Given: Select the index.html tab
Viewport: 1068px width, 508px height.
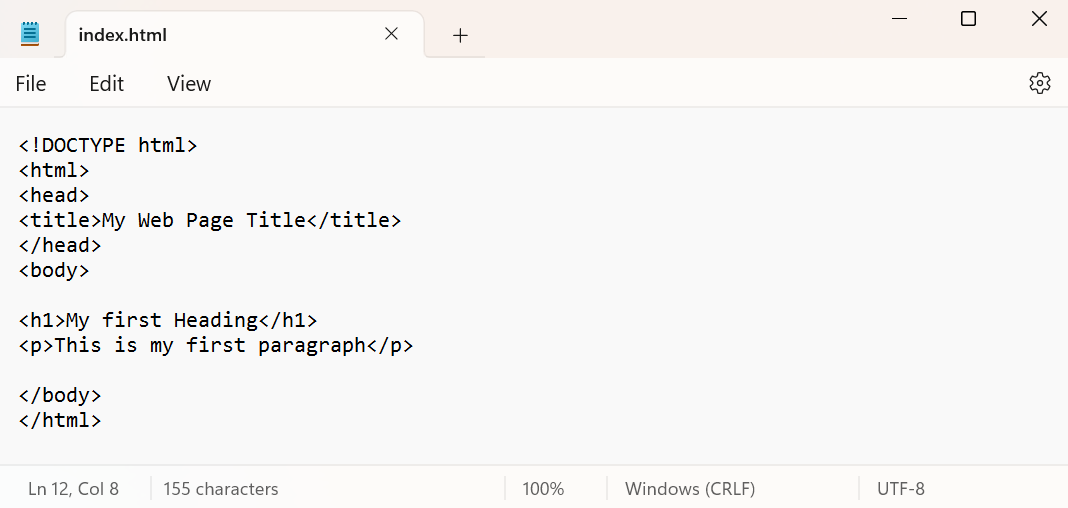Looking at the screenshot, I should [x=123, y=35].
